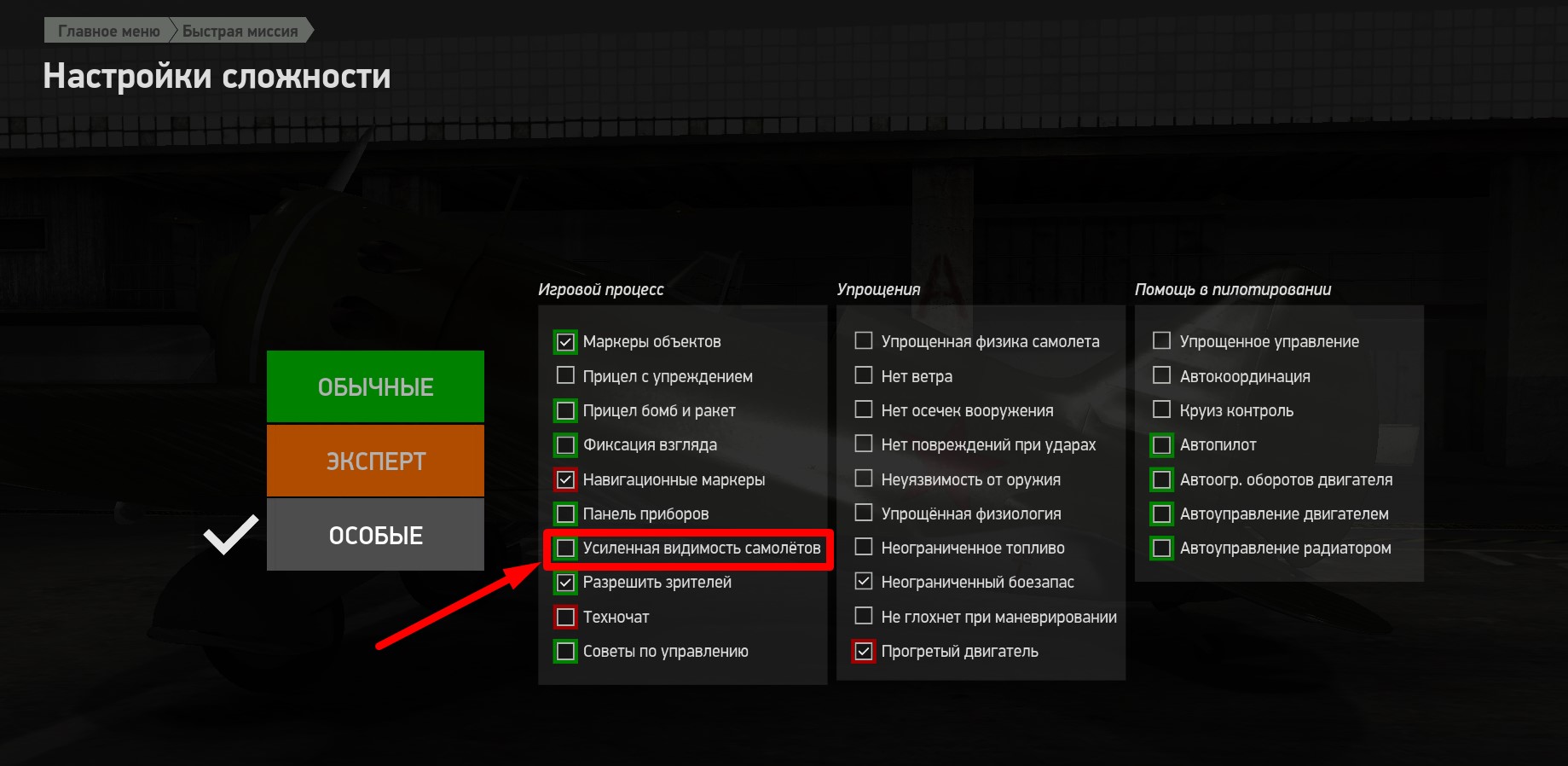
Task: Uncheck Разрешить зрителей option
Action: 565,583
